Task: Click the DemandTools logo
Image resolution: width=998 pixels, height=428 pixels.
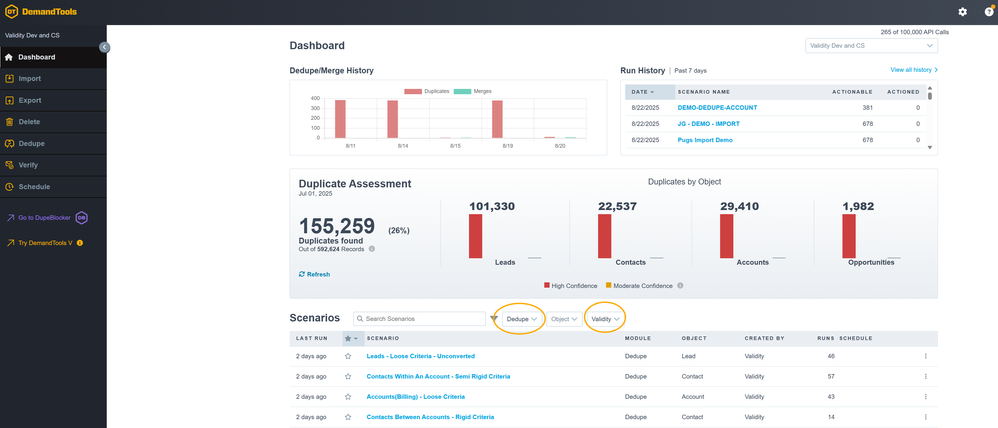Action: (x=41, y=11)
